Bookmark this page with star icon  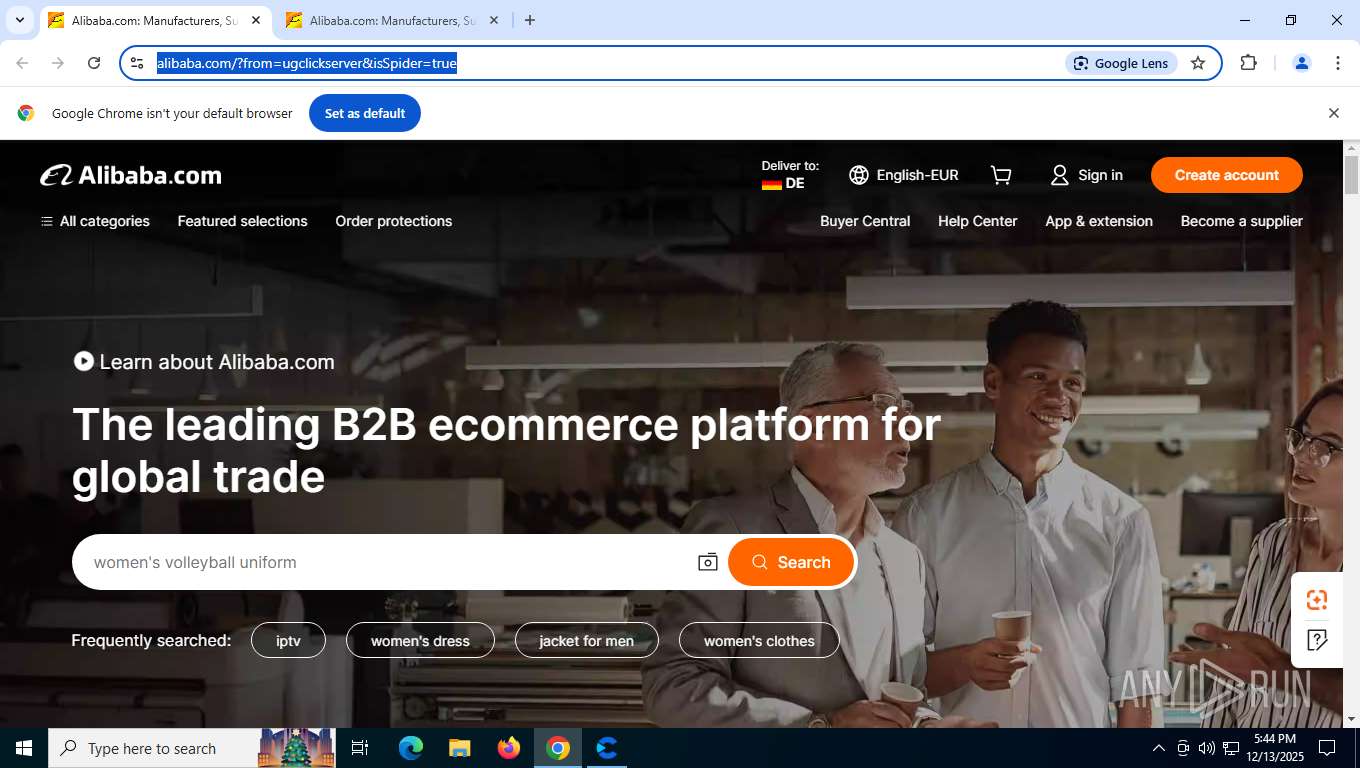tap(1198, 63)
